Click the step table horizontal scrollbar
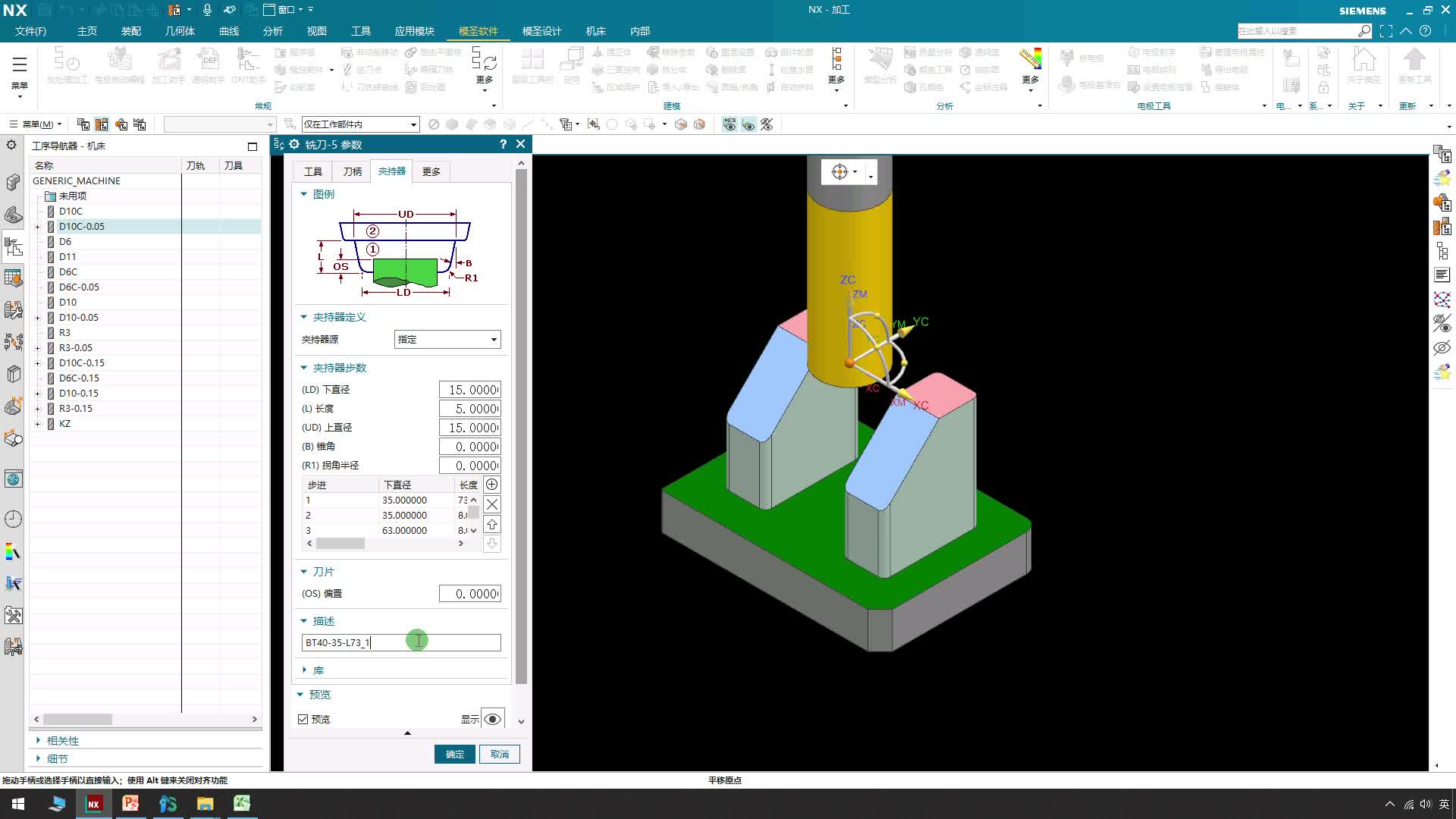Screen dimensions: 1456x819 340,544
